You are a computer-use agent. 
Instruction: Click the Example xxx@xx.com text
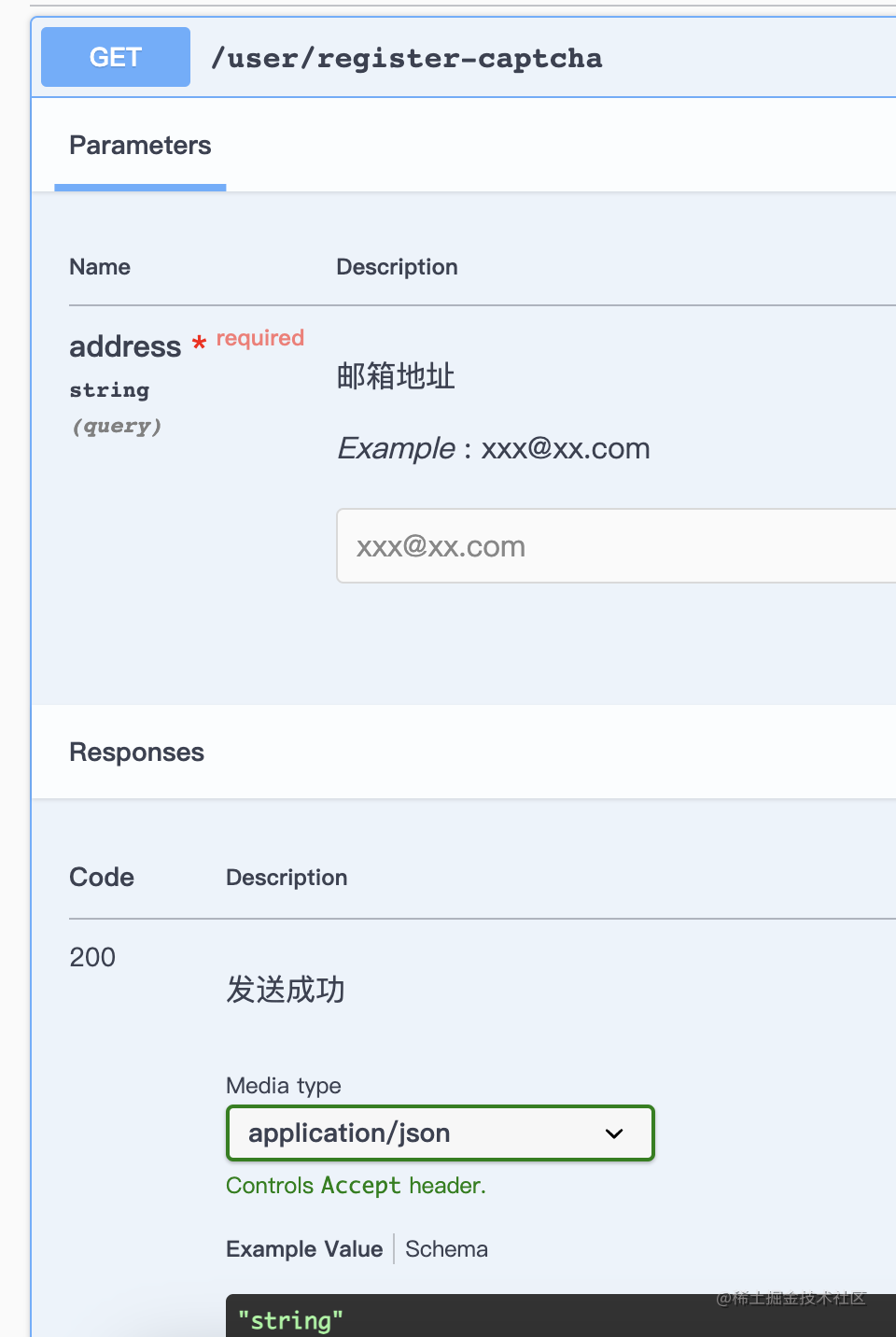pos(493,448)
